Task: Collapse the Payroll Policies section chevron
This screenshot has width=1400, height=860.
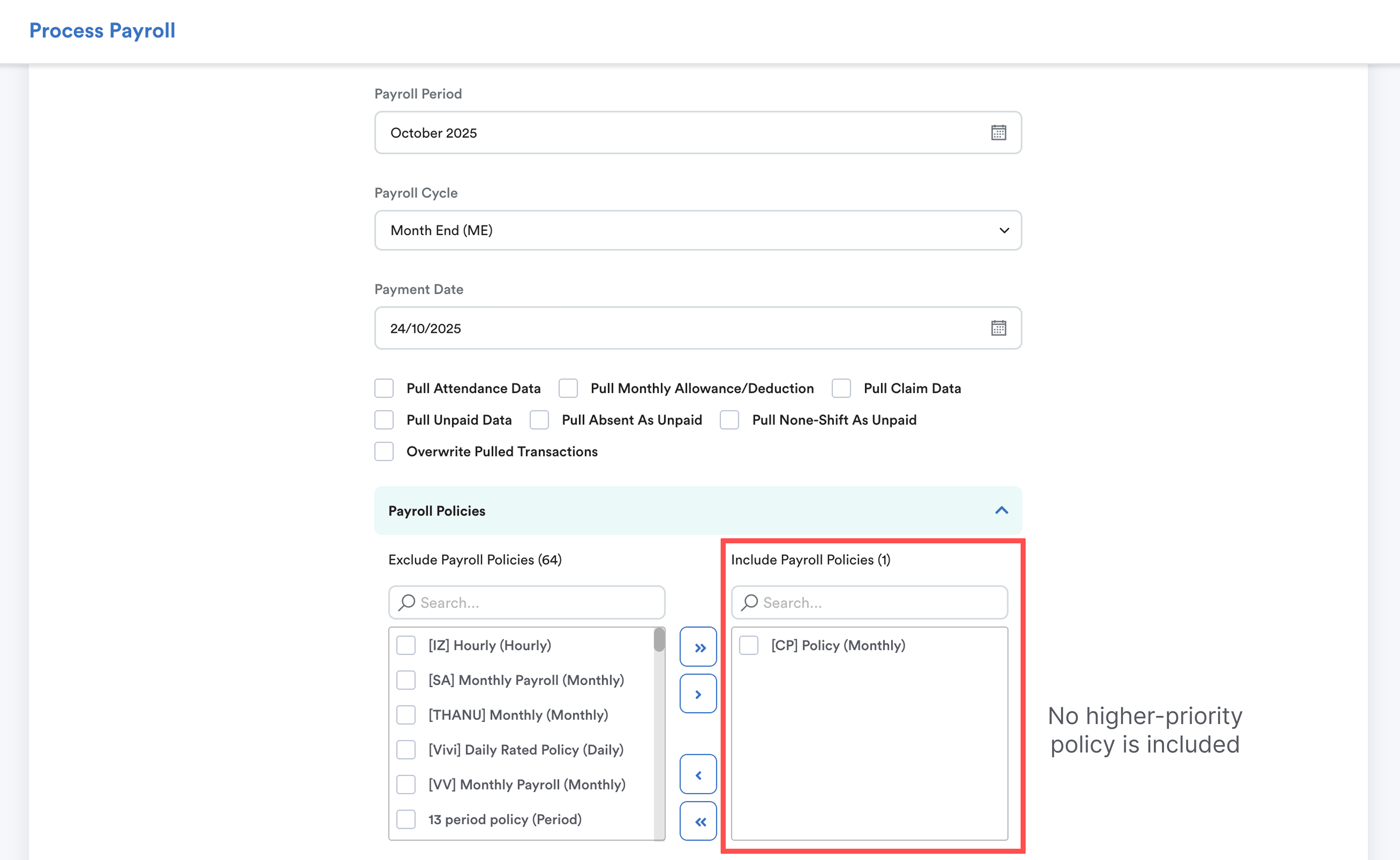Action: pos(1001,510)
